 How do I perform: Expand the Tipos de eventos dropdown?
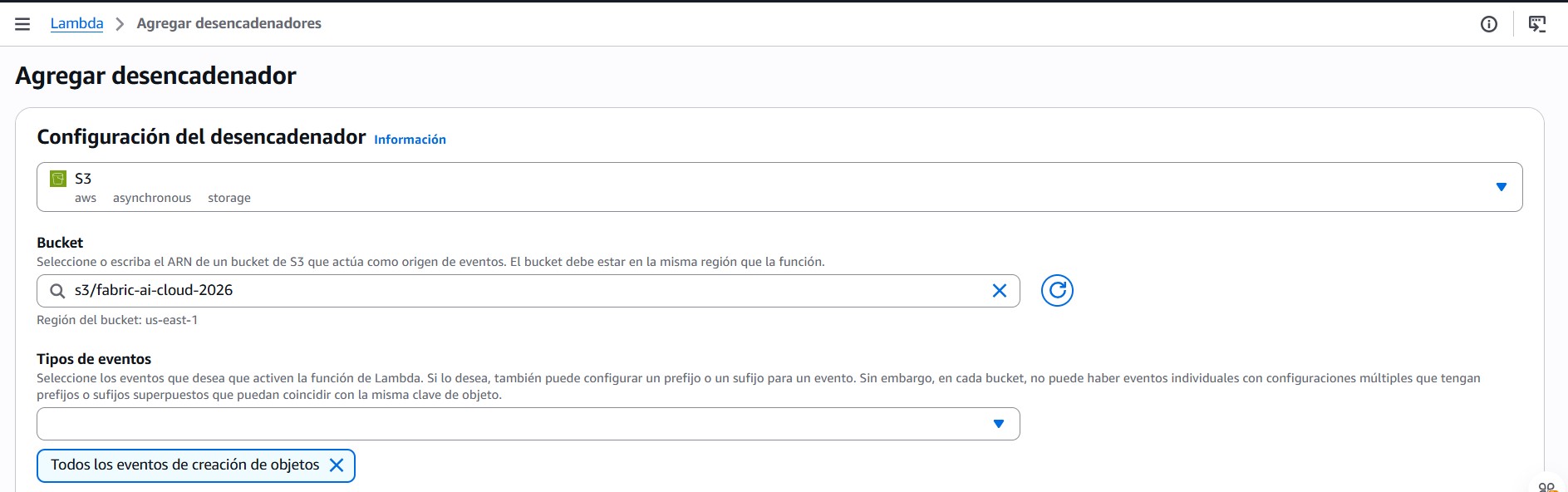point(528,424)
